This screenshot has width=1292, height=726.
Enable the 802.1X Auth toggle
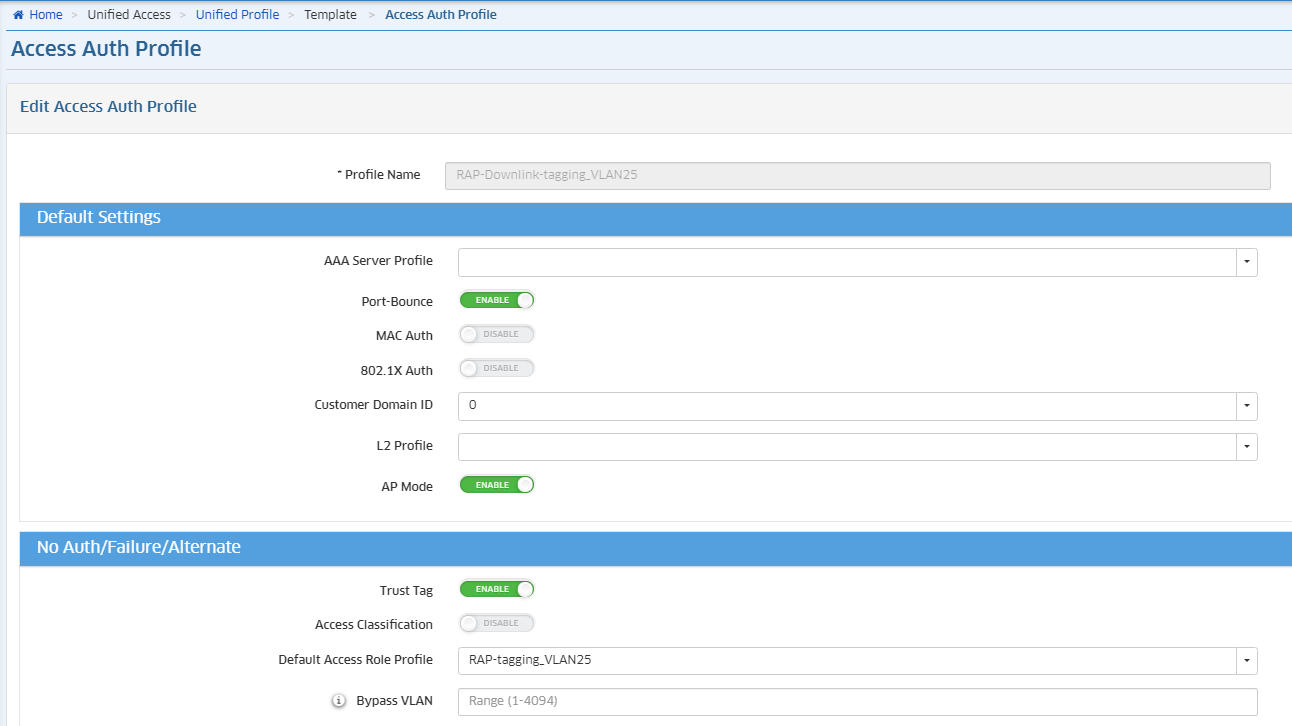pos(497,368)
